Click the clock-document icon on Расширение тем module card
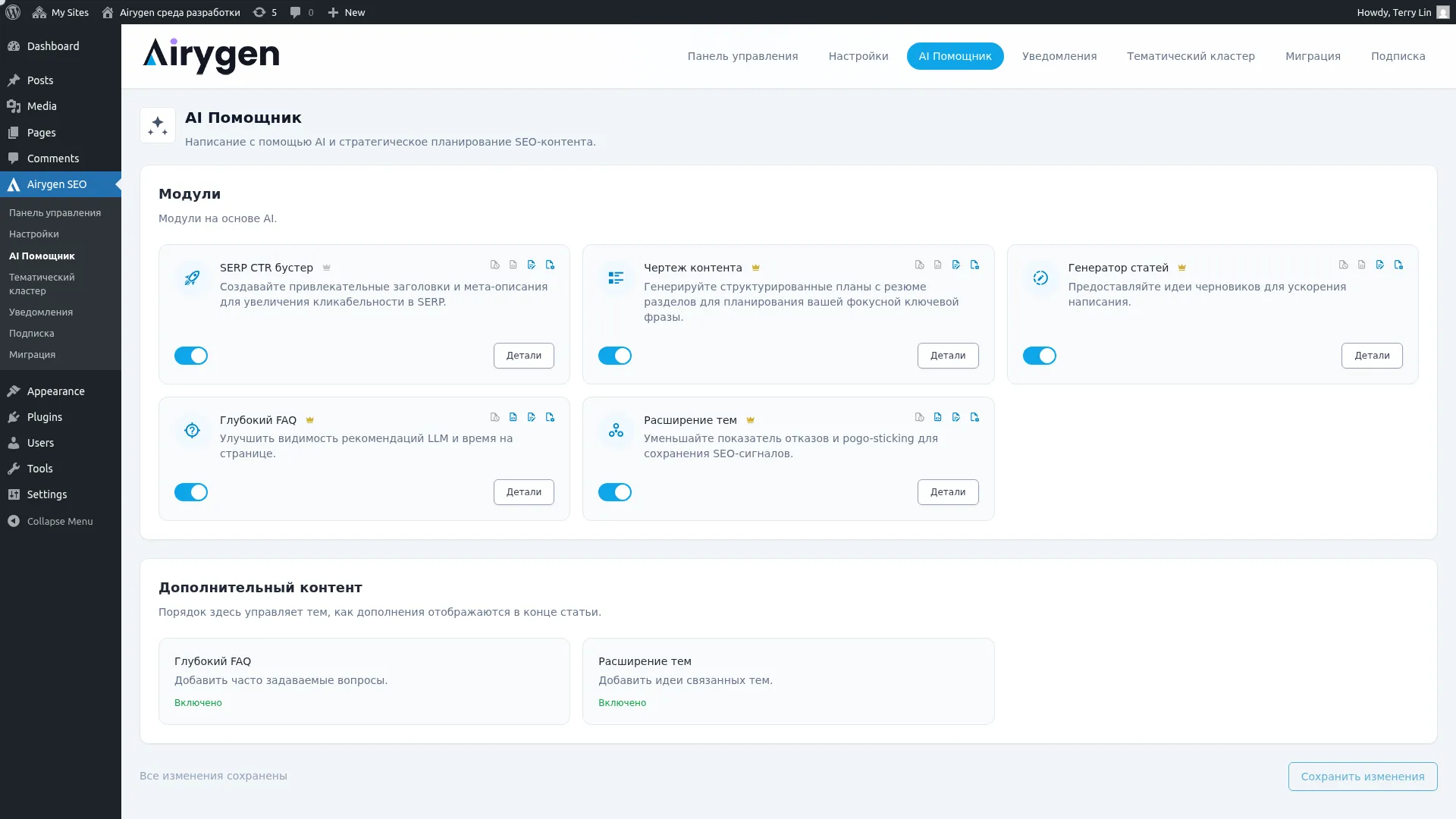 point(919,417)
